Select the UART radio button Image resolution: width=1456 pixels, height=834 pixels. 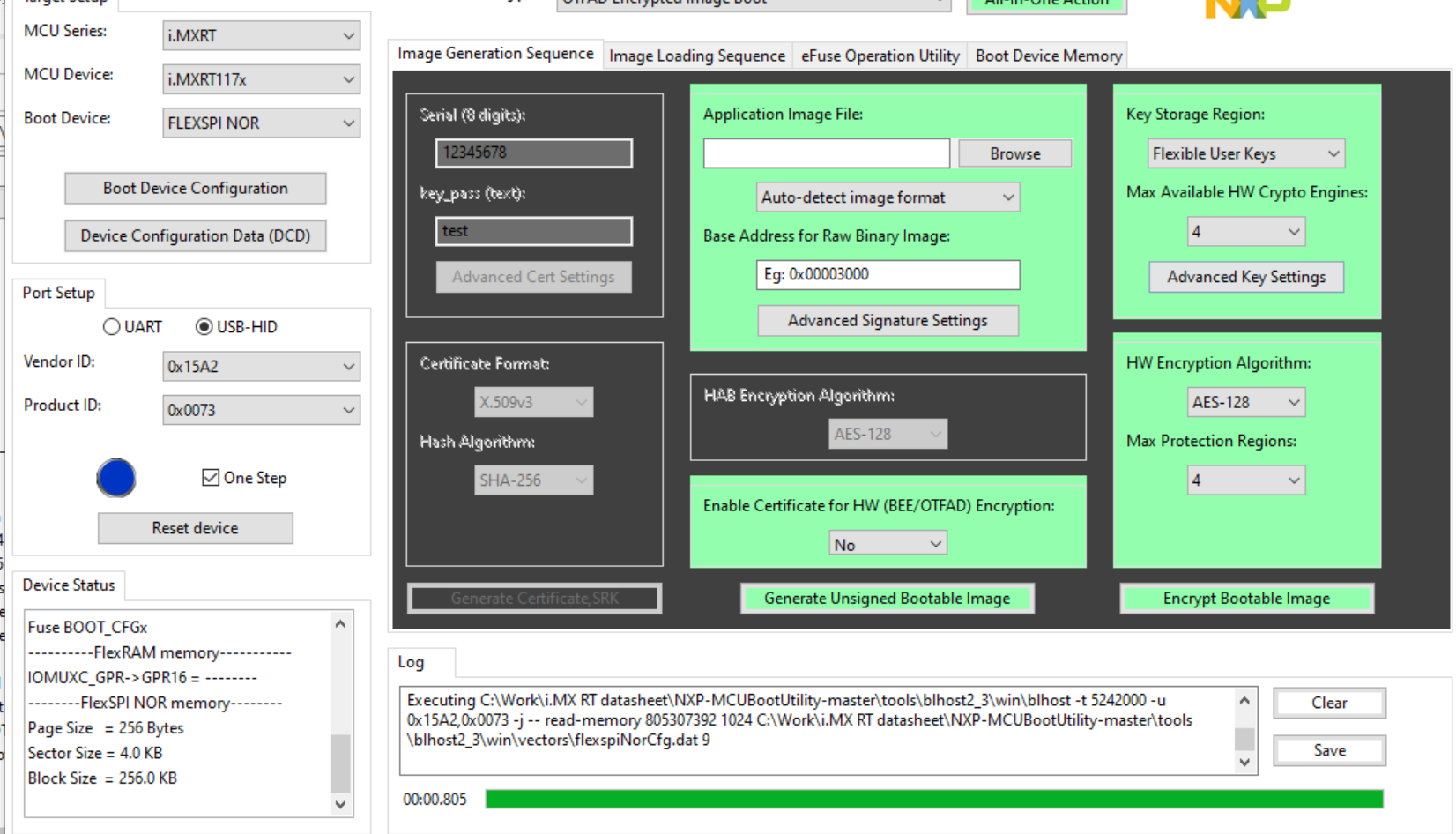(x=133, y=327)
